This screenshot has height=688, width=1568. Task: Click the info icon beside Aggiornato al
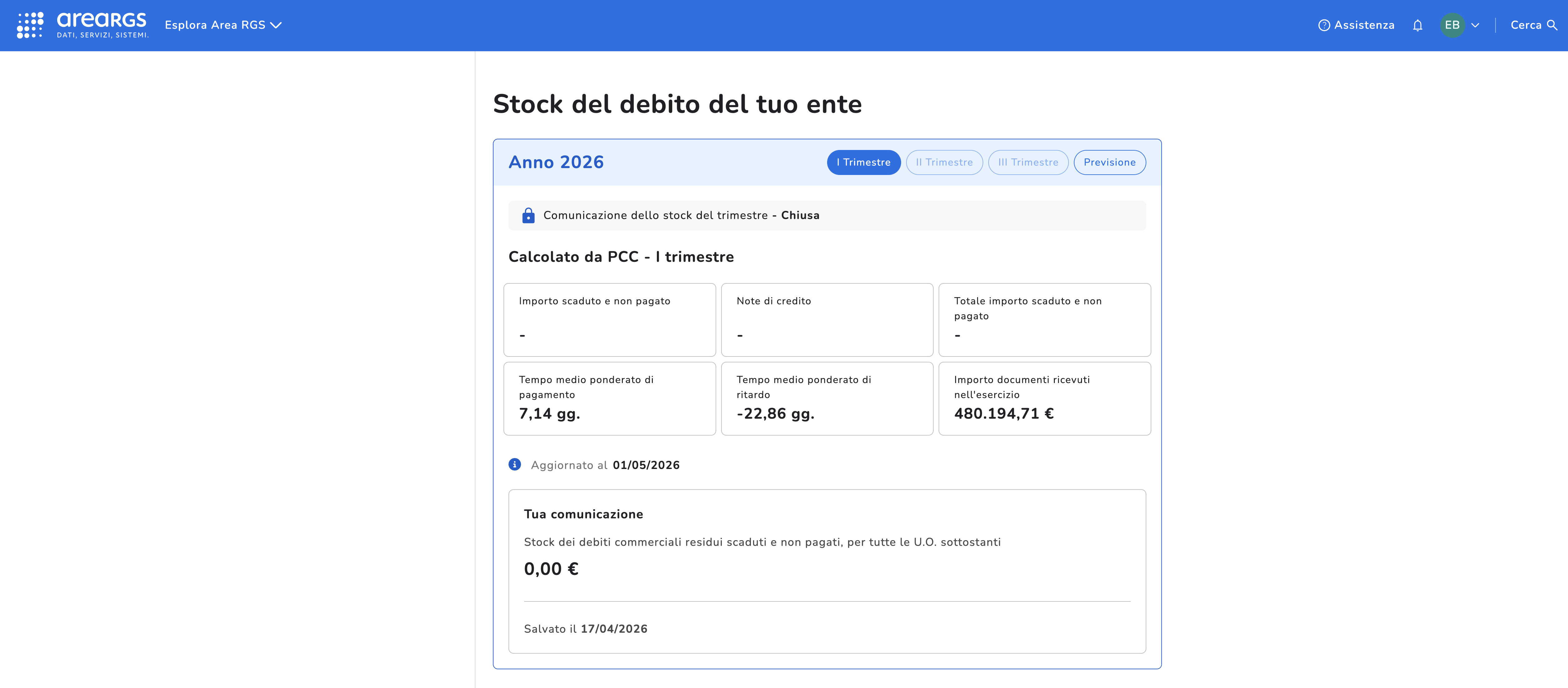[x=514, y=465]
